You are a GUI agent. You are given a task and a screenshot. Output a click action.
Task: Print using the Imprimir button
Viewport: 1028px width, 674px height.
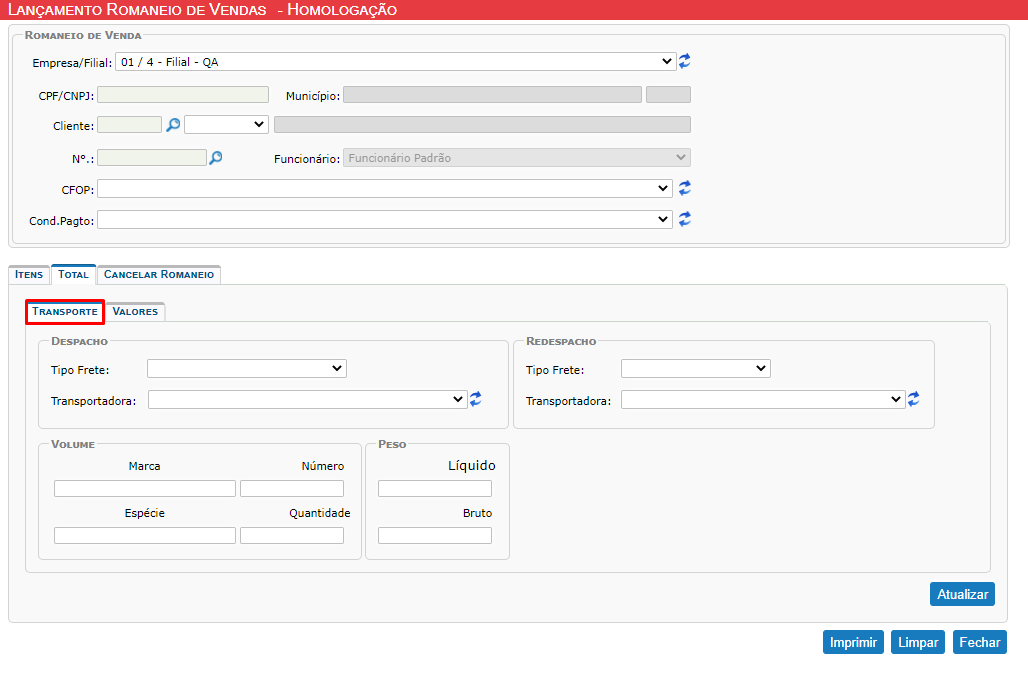click(x=853, y=642)
